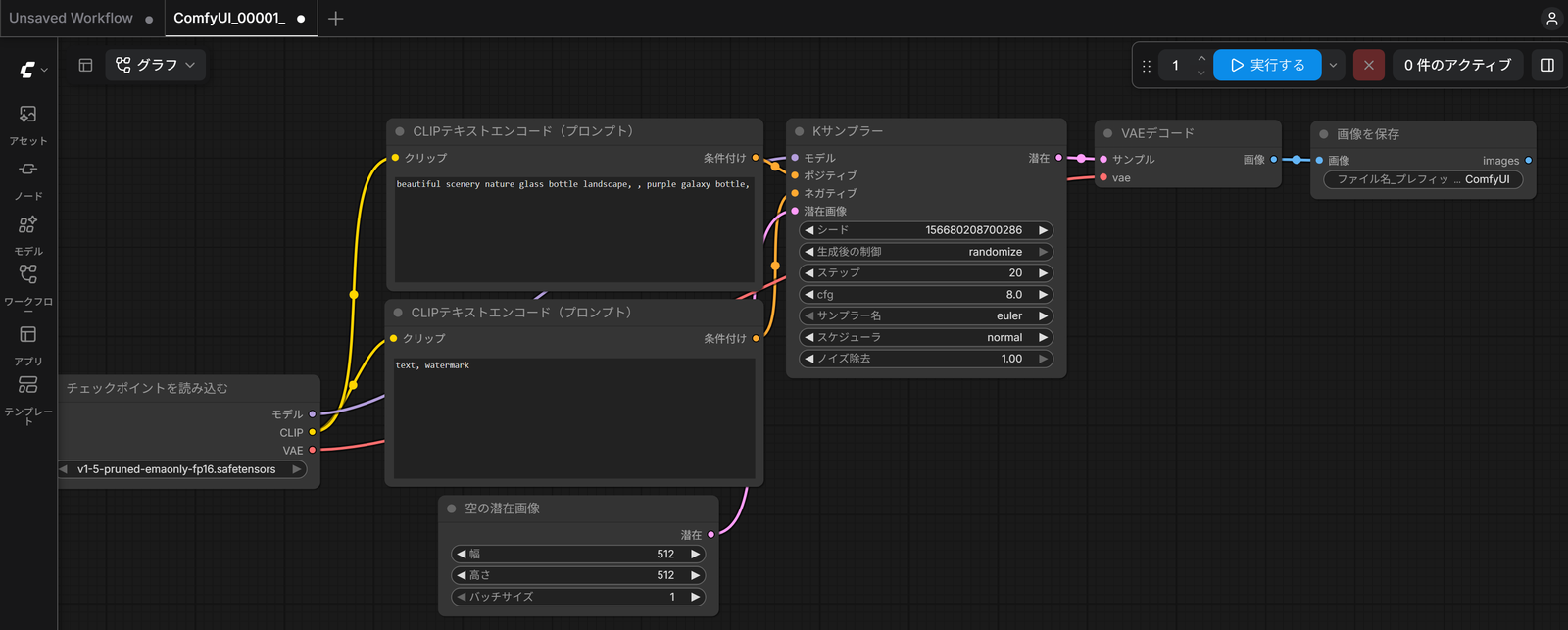Image resolution: width=1568 pixels, height=630 pixels.
Task: Select next checkpoint with right arrow
Action: pyautogui.click(x=296, y=469)
